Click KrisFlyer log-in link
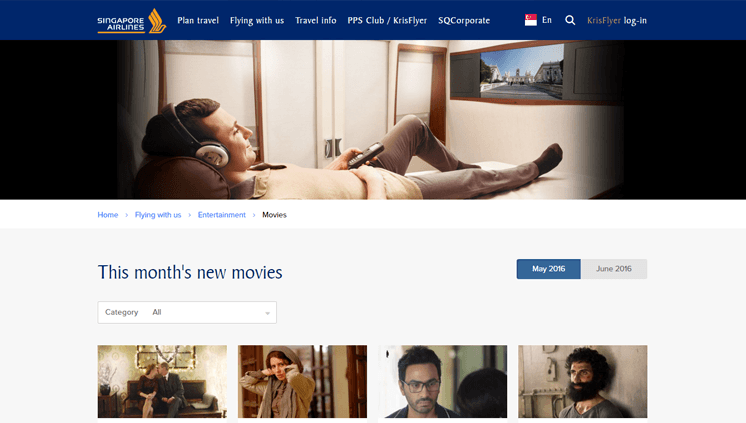 click(x=617, y=20)
